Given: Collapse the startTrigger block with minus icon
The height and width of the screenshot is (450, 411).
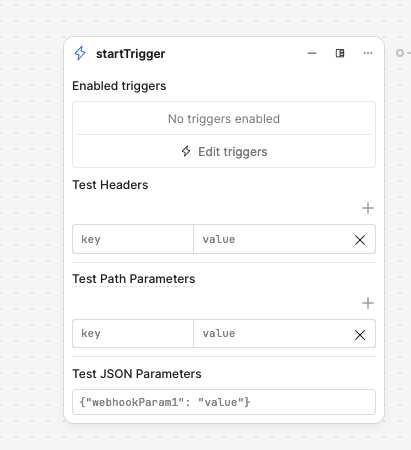Looking at the screenshot, I should pyautogui.click(x=312, y=53).
